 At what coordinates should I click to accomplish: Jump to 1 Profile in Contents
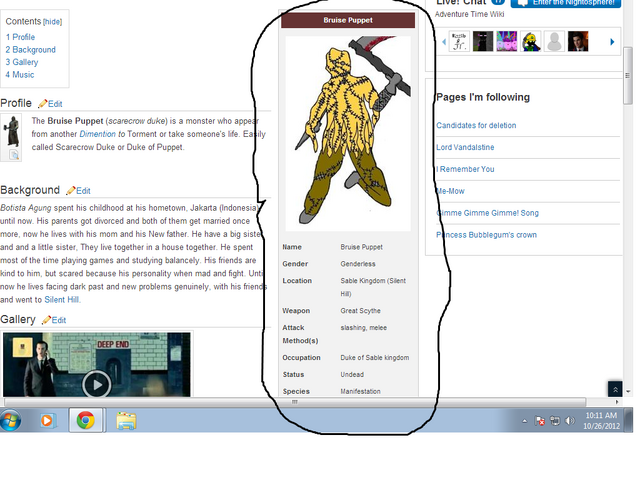[20, 37]
